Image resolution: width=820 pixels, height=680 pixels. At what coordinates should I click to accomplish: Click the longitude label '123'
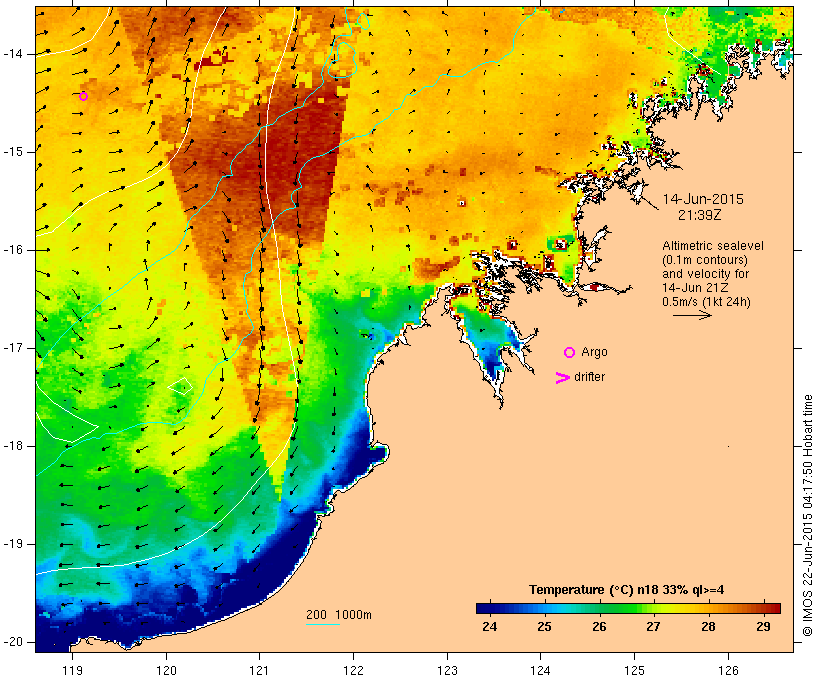coord(447,670)
